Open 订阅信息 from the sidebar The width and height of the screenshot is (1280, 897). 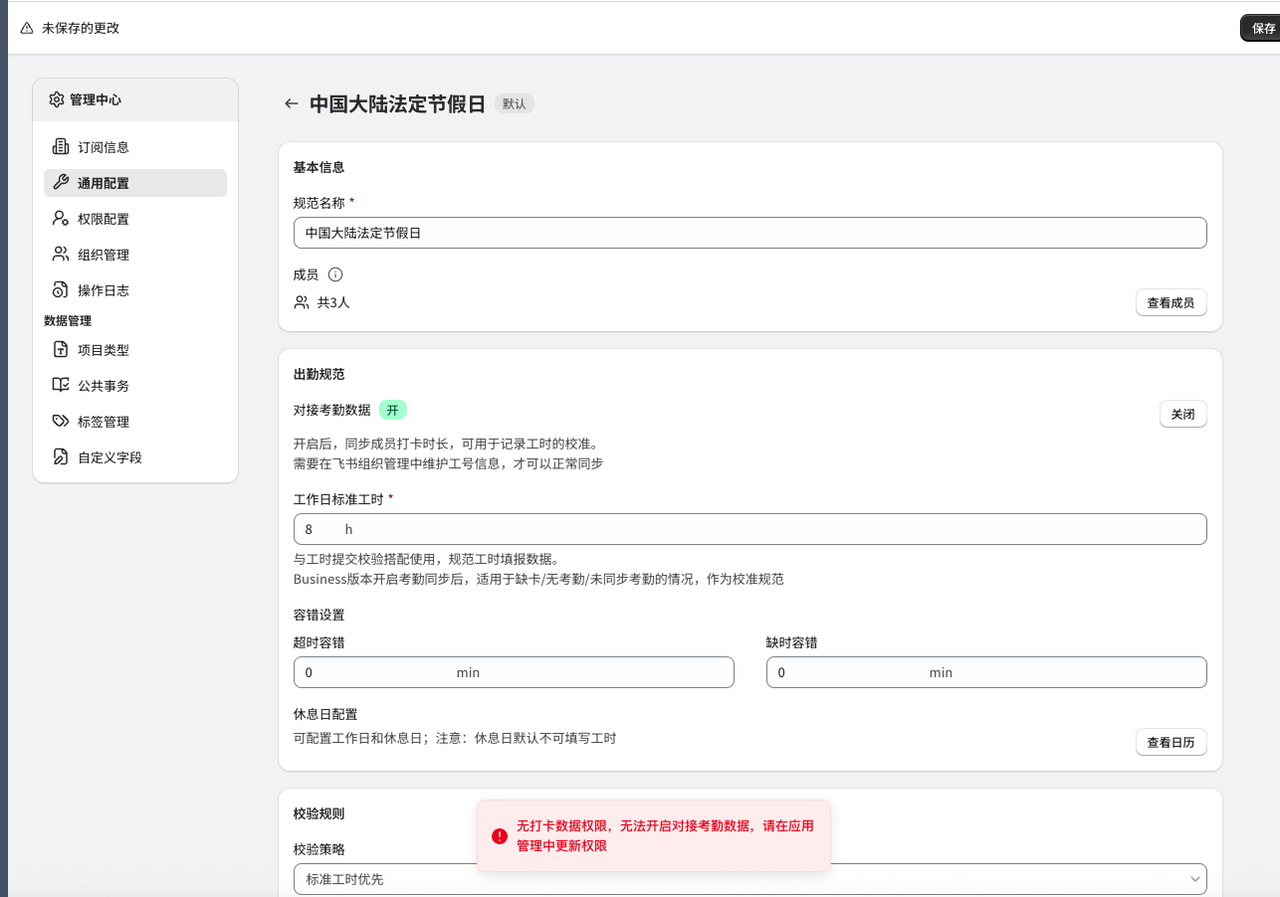click(x=103, y=146)
